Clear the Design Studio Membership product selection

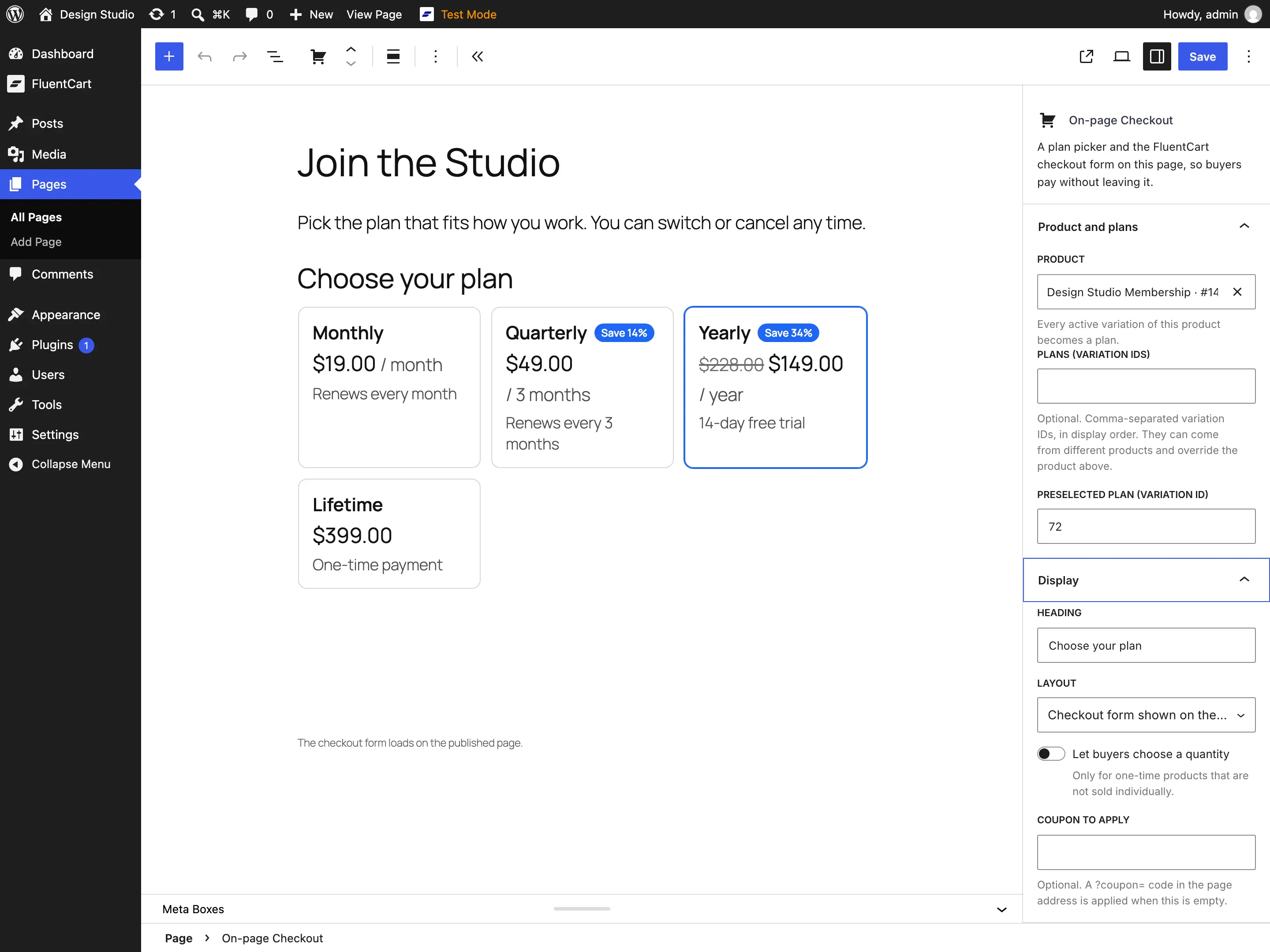tap(1237, 291)
